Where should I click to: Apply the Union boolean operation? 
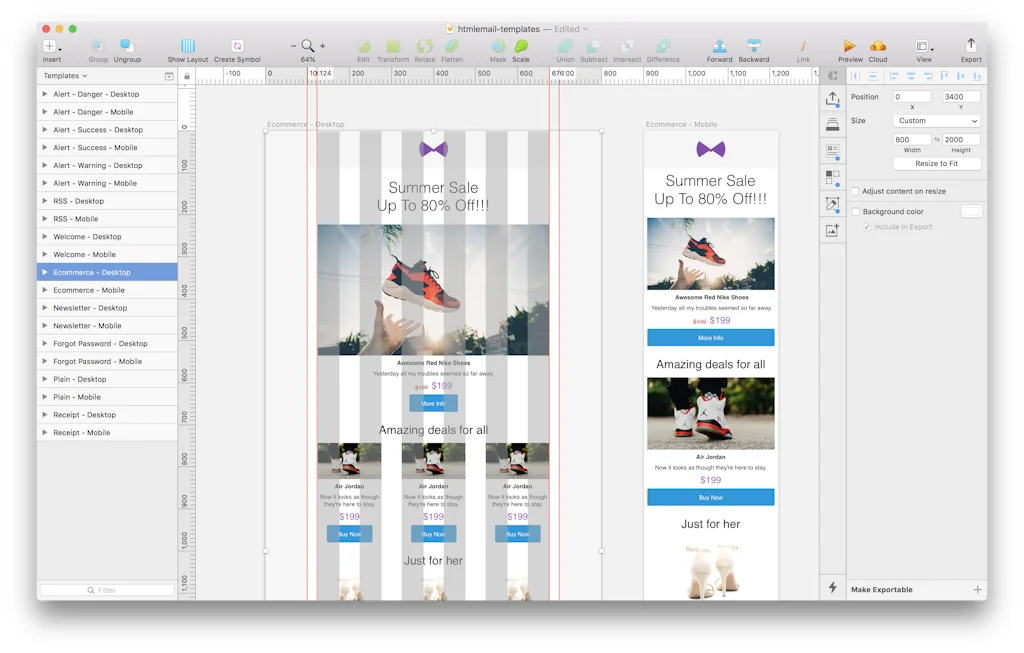(565, 46)
